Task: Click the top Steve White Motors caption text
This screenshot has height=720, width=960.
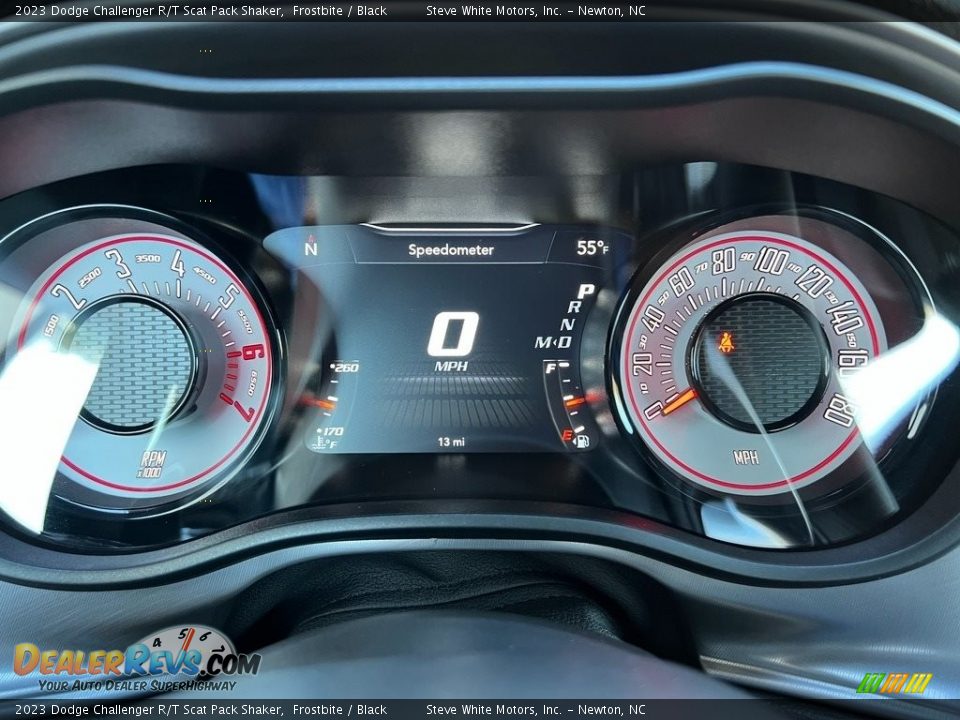Action: click(536, 10)
